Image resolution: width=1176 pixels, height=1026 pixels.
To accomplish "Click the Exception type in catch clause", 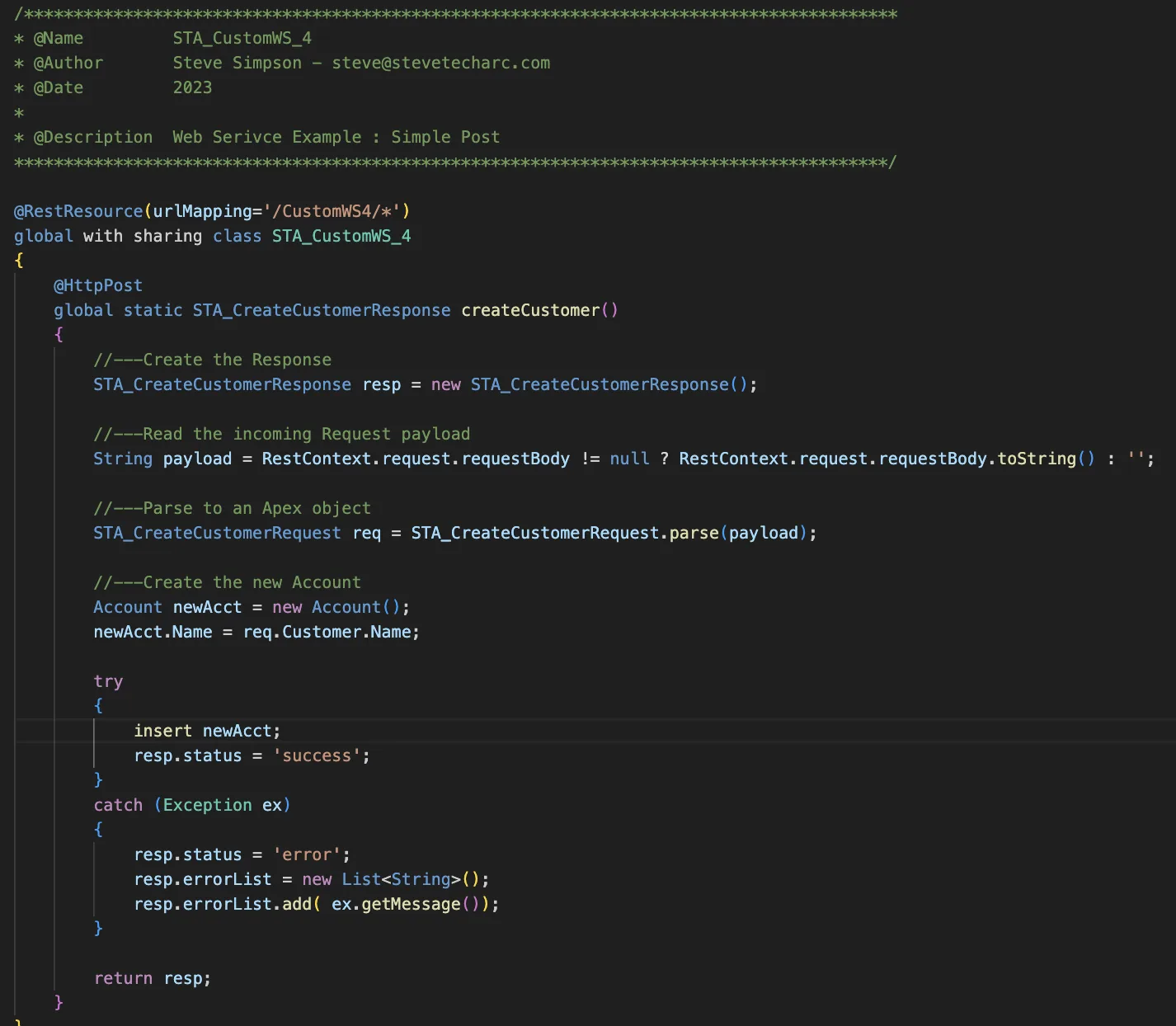I will pos(207,805).
